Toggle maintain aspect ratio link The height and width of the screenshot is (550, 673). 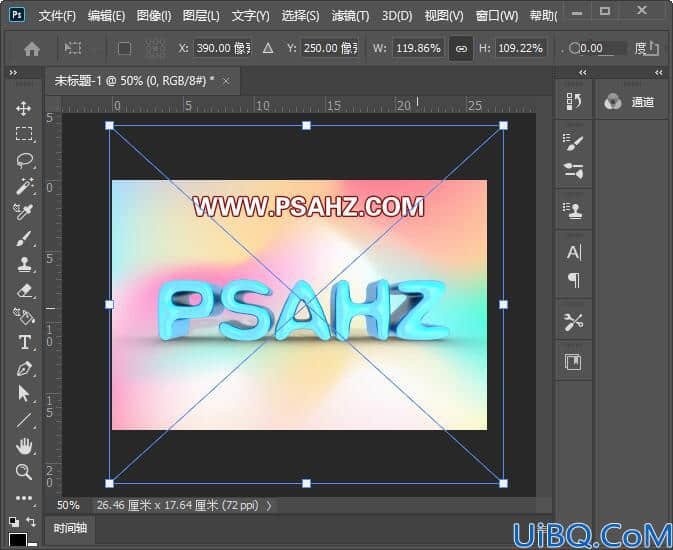(461, 49)
